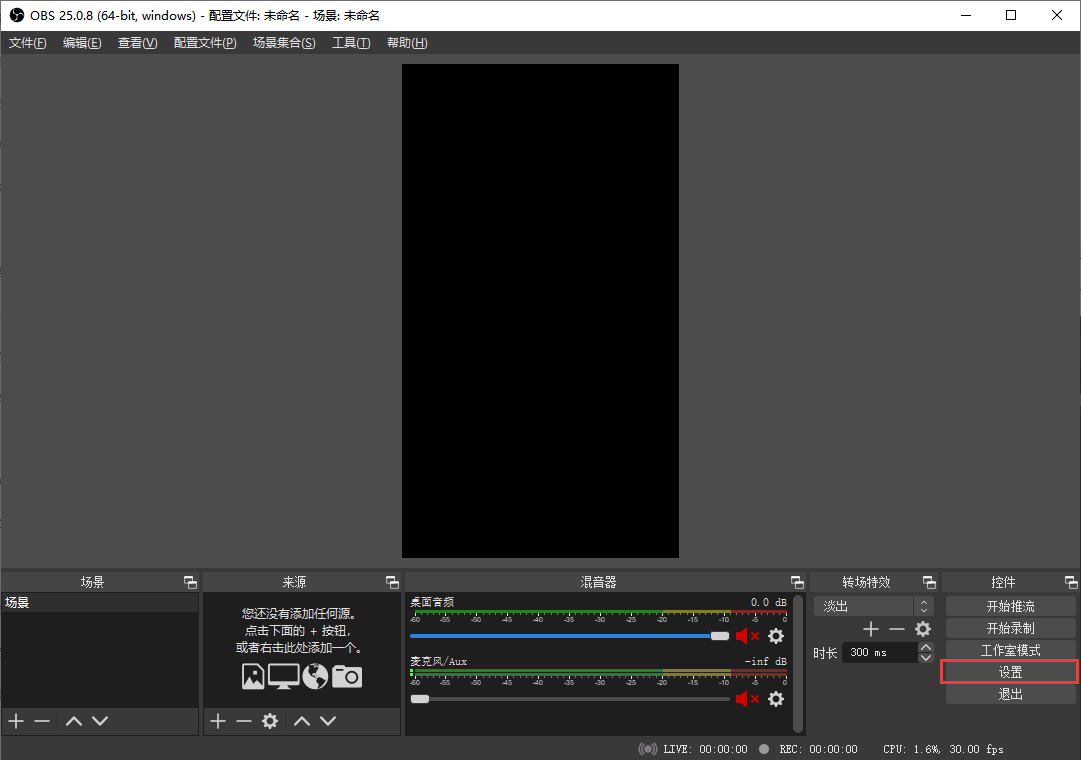Decrease transition duration with down arrow
The height and width of the screenshot is (760, 1081).
pyautogui.click(x=925, y=658)
